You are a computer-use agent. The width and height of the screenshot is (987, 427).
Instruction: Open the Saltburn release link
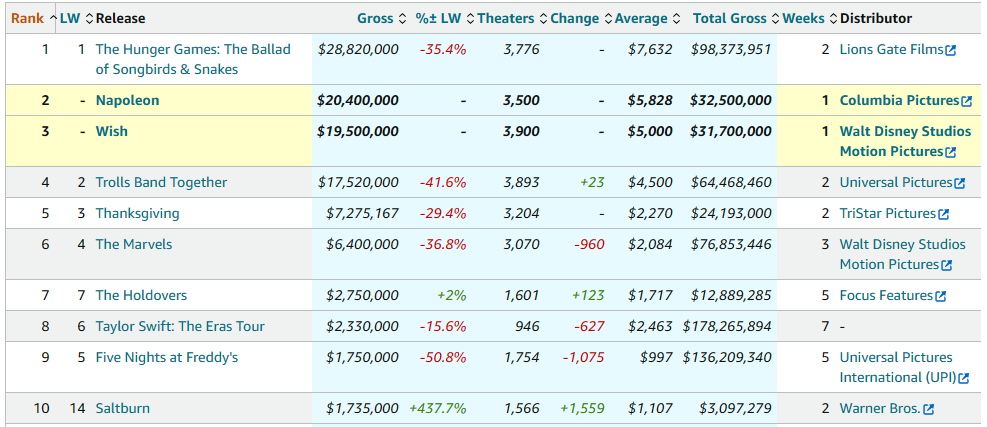[122, 408]
